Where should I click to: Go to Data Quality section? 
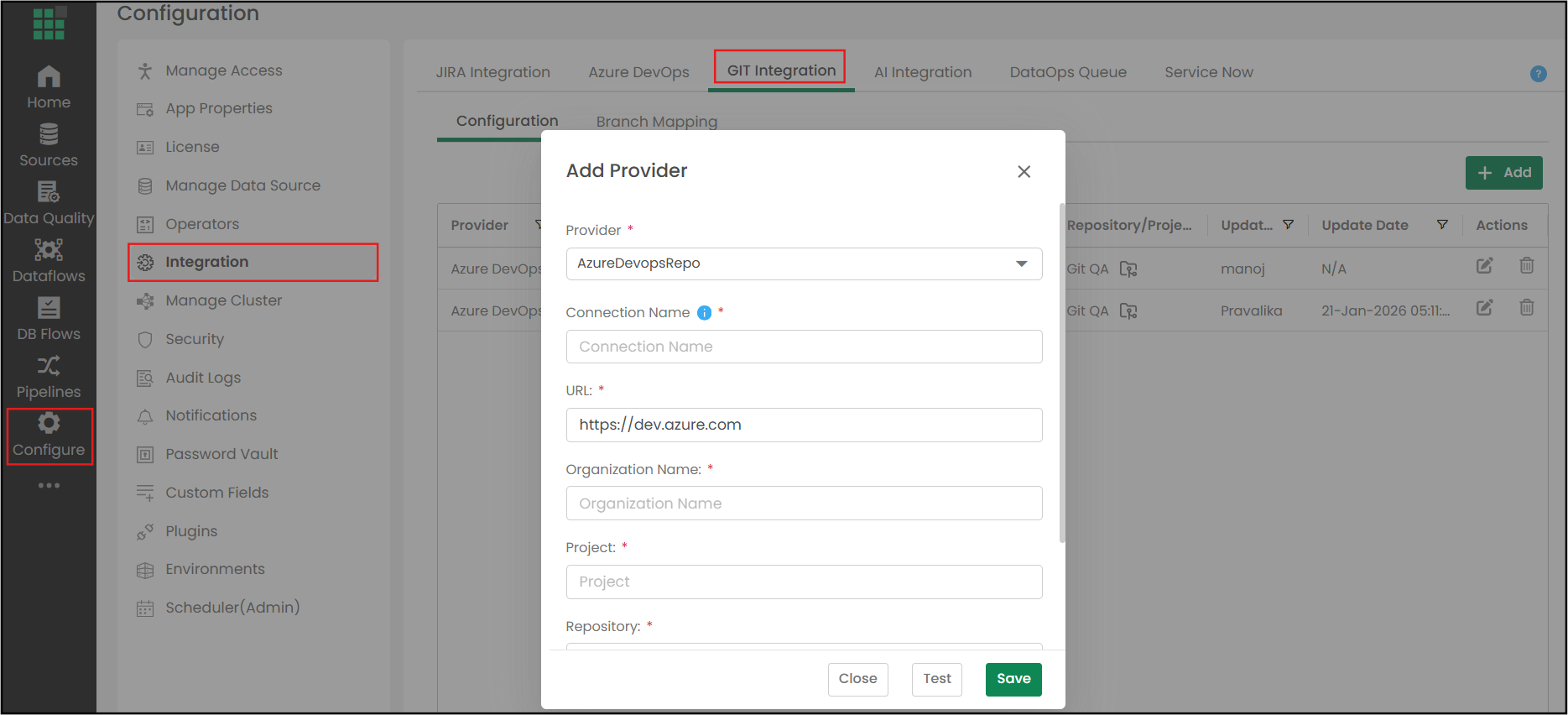(x=49, y=203)
